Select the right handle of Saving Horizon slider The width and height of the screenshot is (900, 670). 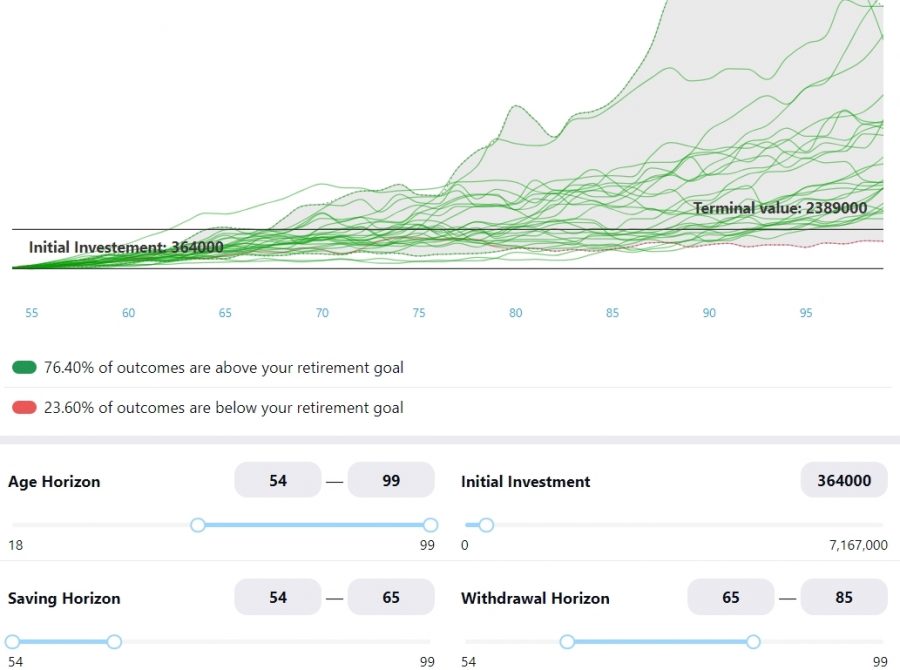pos(114,642)
